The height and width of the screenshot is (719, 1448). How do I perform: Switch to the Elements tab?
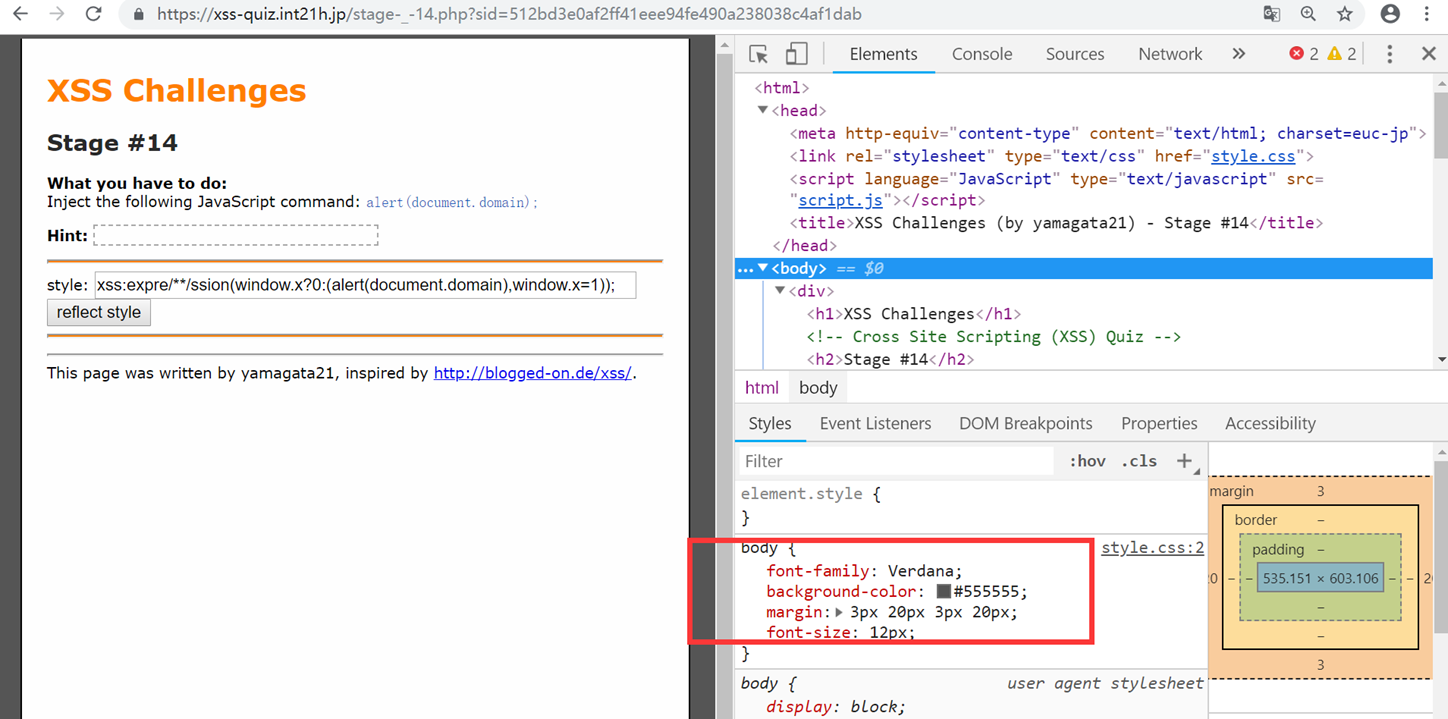coord(883,54)
